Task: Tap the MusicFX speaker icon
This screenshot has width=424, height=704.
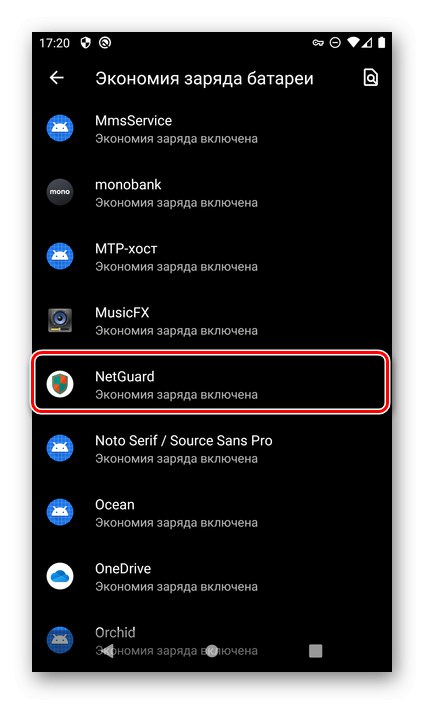Action: tap(60, 320)
